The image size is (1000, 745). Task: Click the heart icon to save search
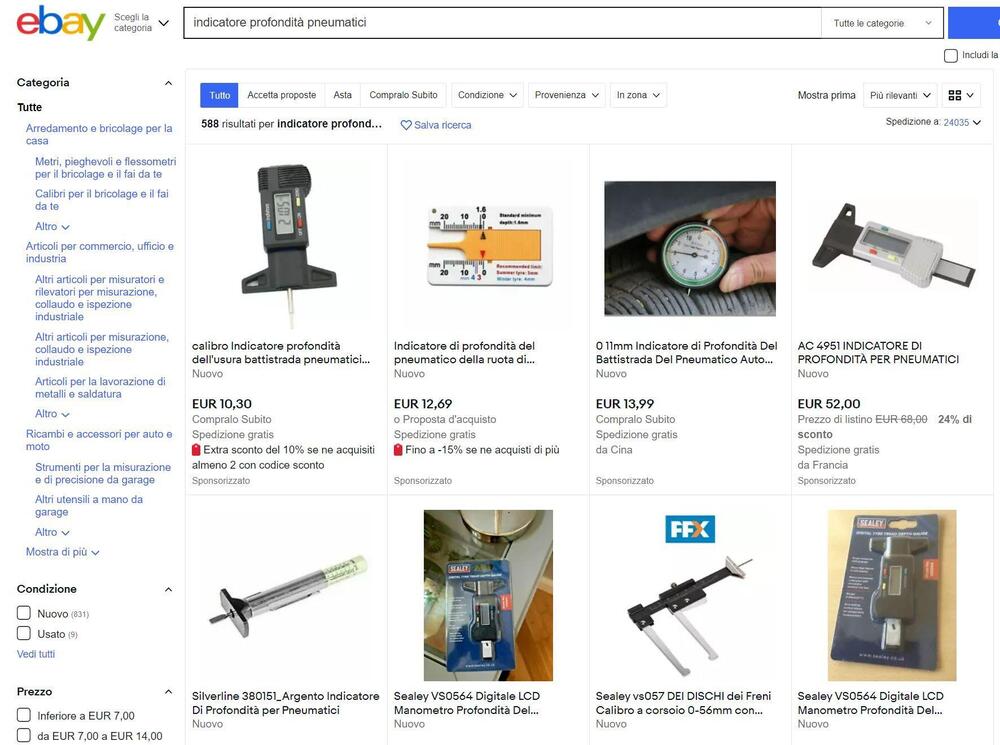pyautogui.click(x=406, y=125)
